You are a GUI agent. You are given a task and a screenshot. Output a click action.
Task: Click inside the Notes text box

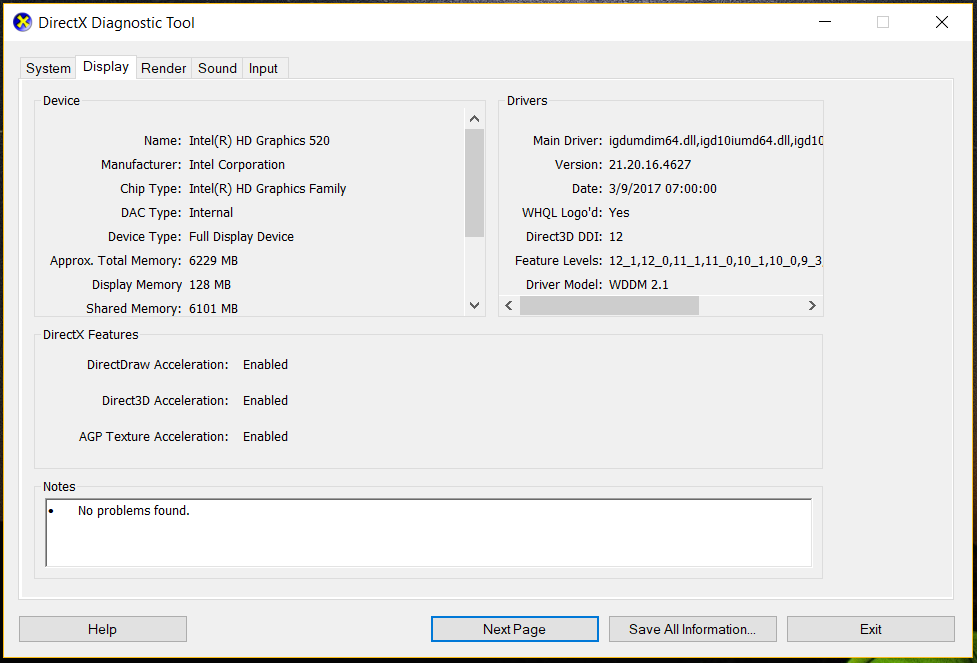(x=429, y=533)
